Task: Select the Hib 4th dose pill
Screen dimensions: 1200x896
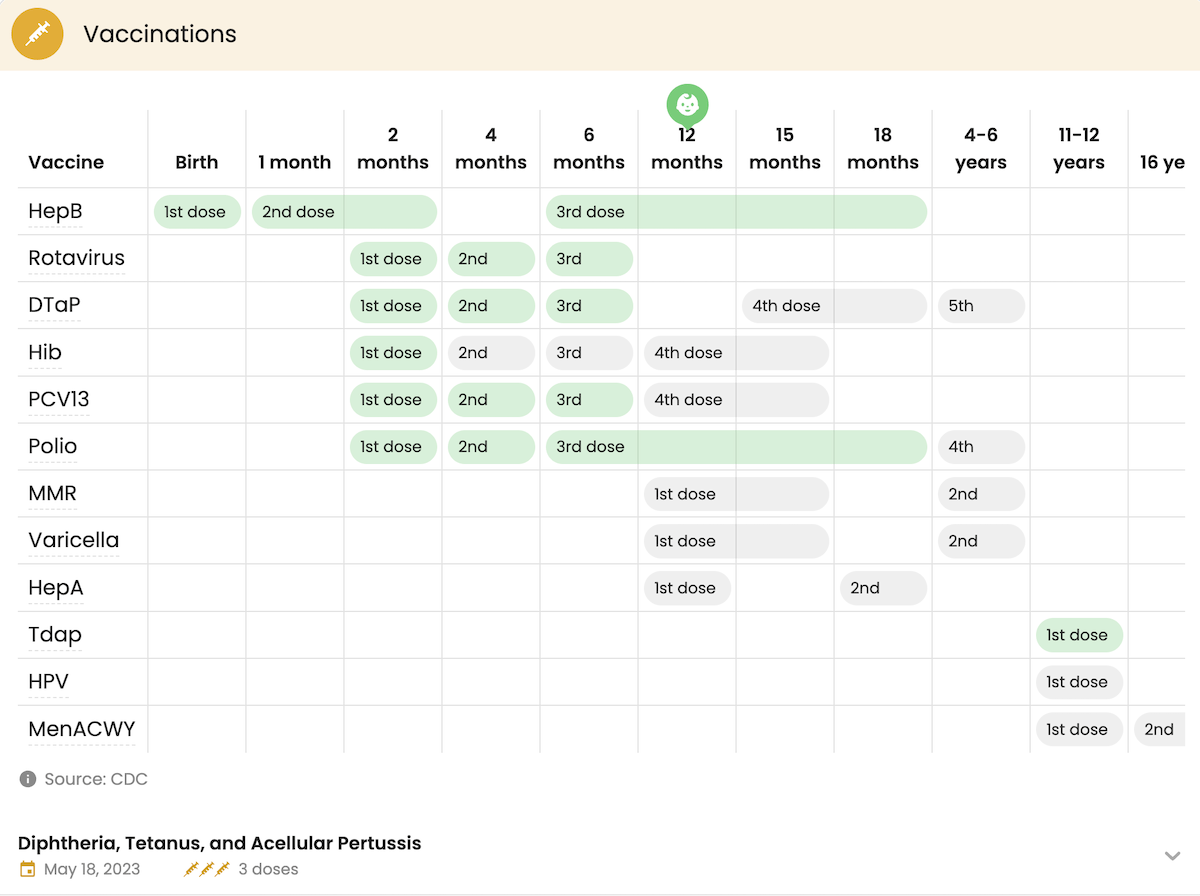Action: 736,353
